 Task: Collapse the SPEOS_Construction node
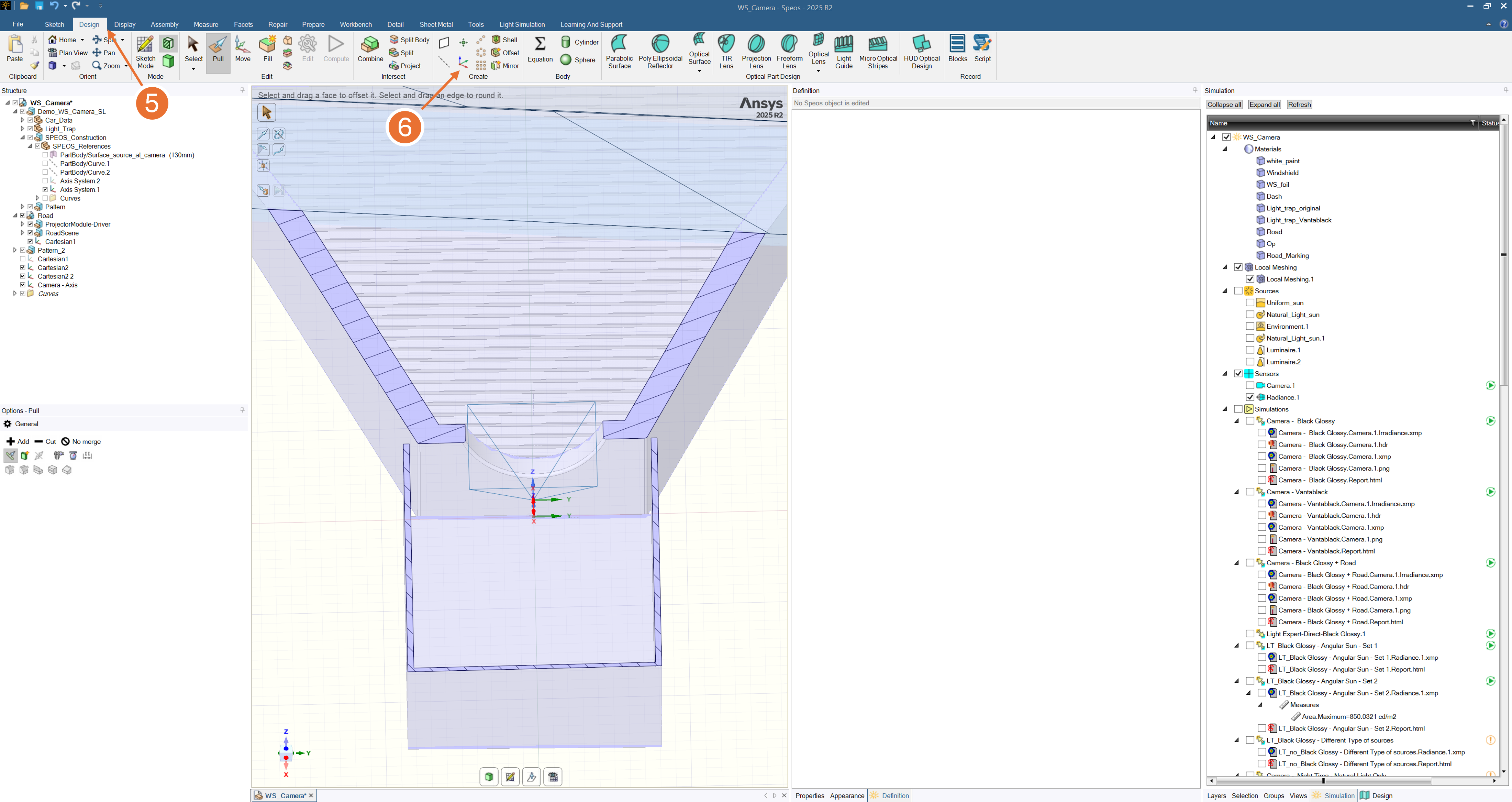point(22,138)
